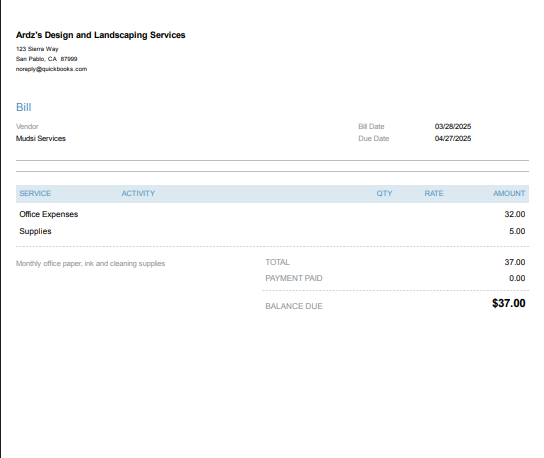Image resolution: width=544 pixels, height=458 pixels.
Task: Select the vendor name Mudsi Services
Action: (x=41, y=138)
